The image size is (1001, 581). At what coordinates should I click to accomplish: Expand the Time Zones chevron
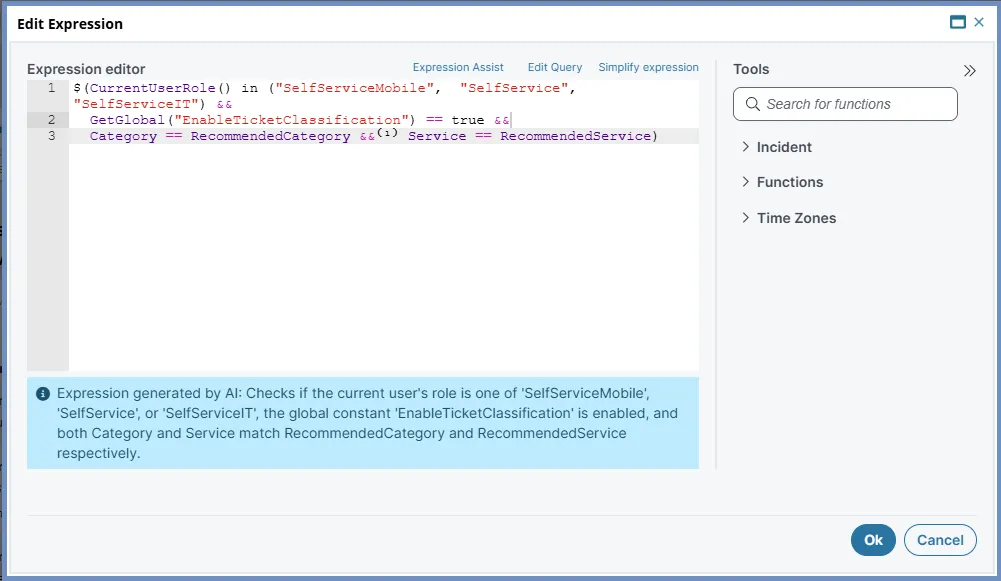pyautogui.click(x=745, y=218)
